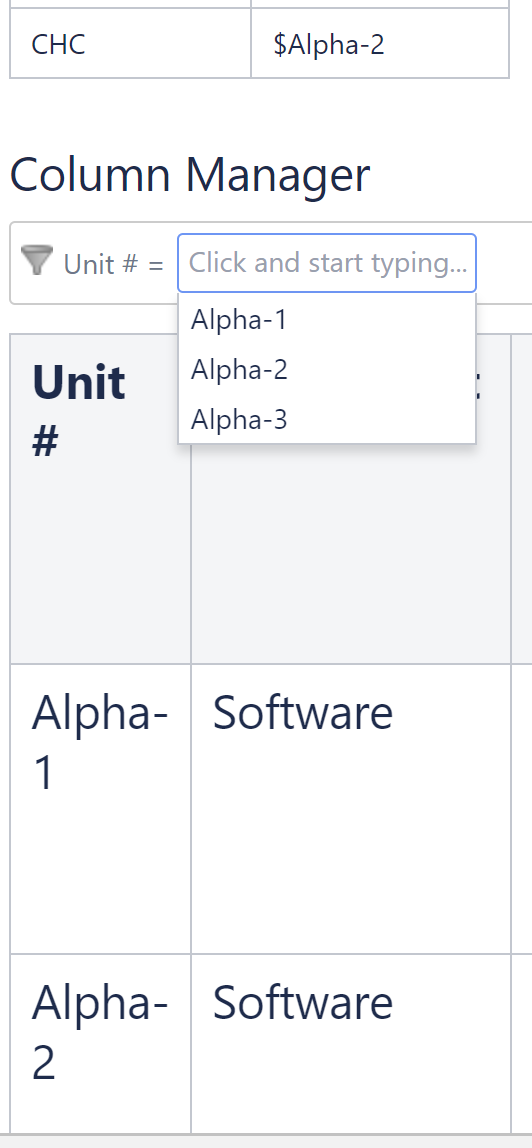This screenshot has height=1148, width=532.
Task: Click the 'Unit # =' filter label
Action: [113, 264]
